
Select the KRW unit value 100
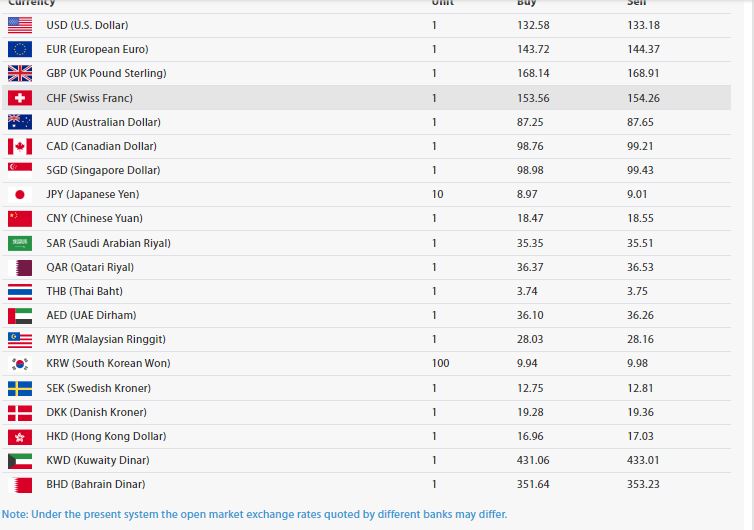click(440, 363)
